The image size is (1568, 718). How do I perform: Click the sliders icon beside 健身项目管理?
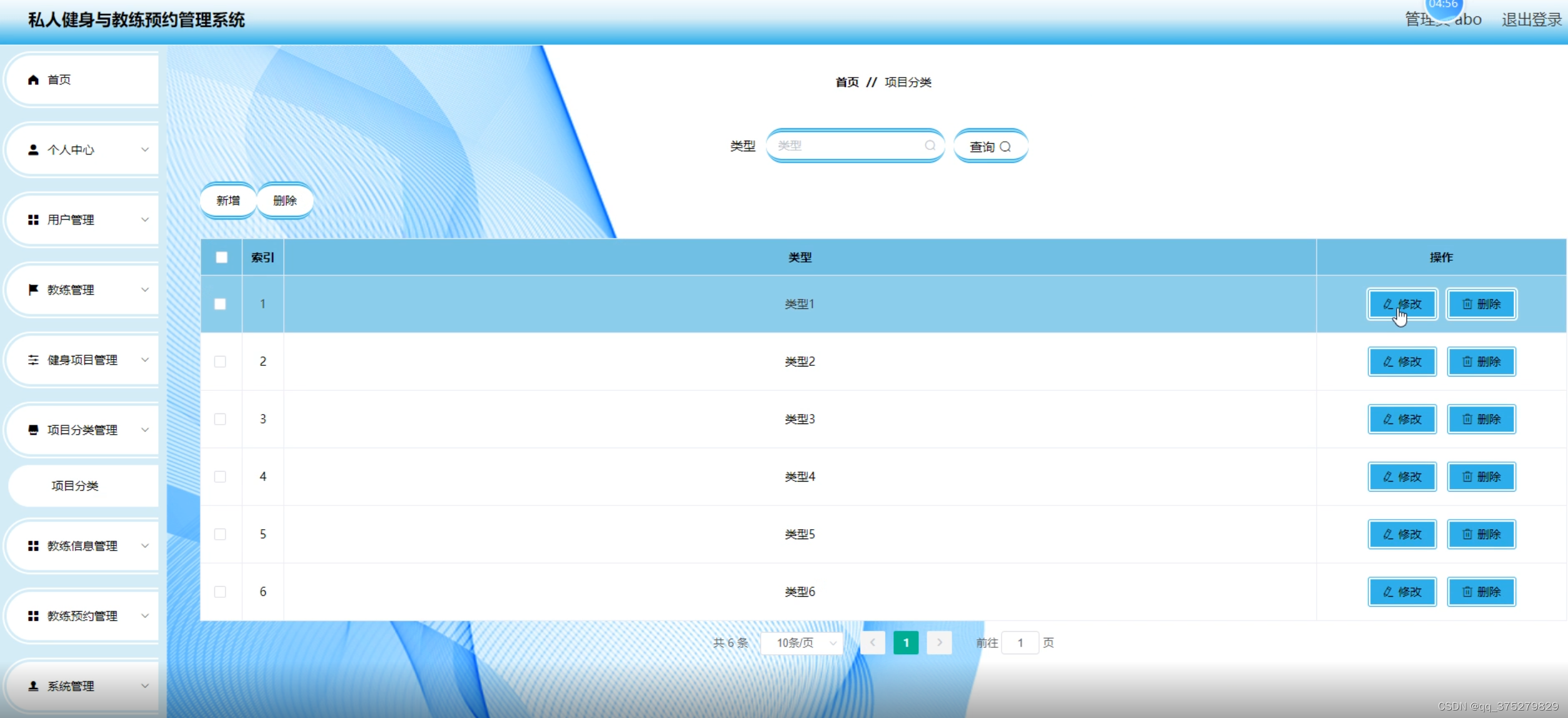pyautogui.click(x=33, y=360)
